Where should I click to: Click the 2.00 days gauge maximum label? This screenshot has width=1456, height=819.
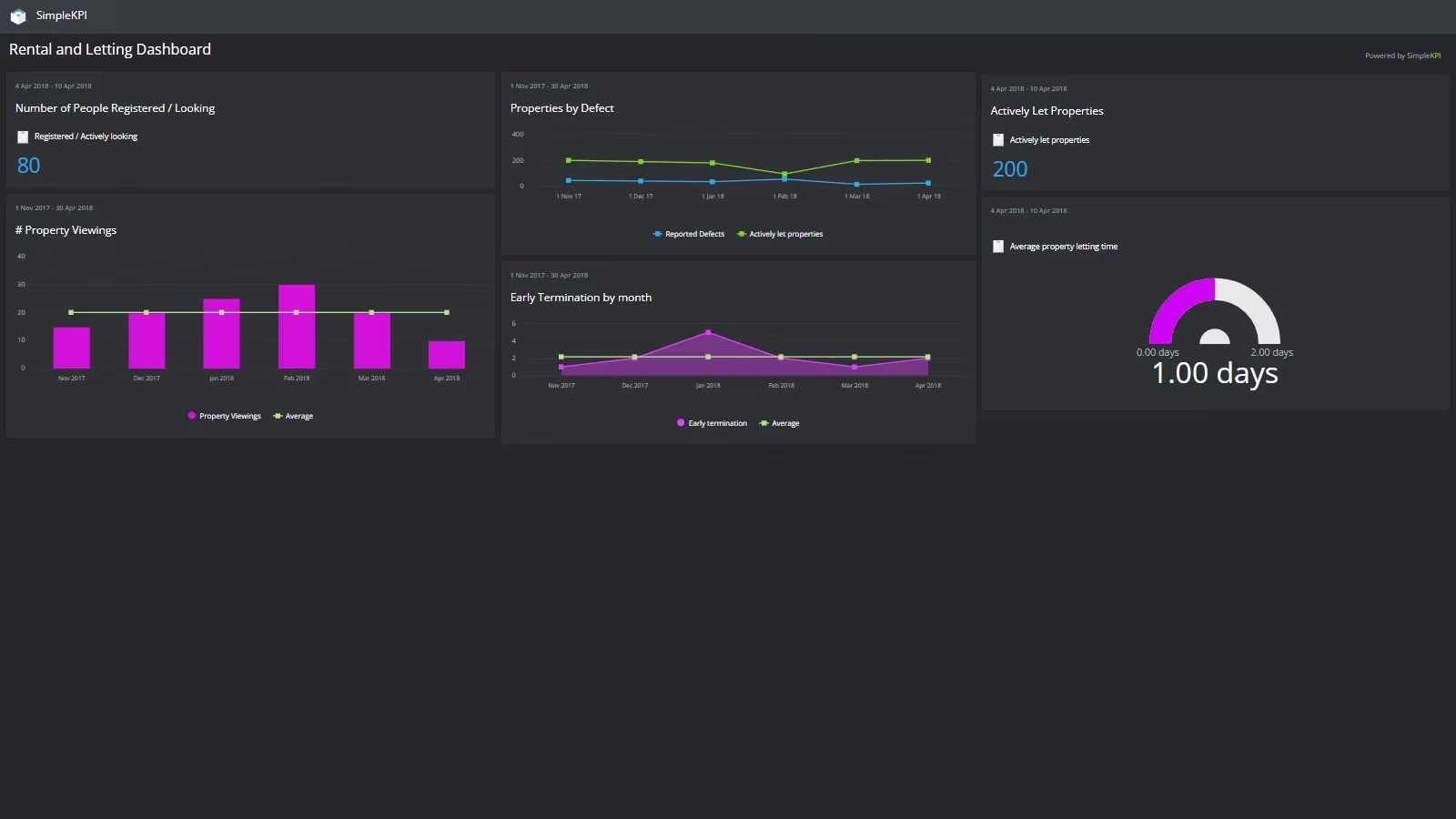[1271, 352]
